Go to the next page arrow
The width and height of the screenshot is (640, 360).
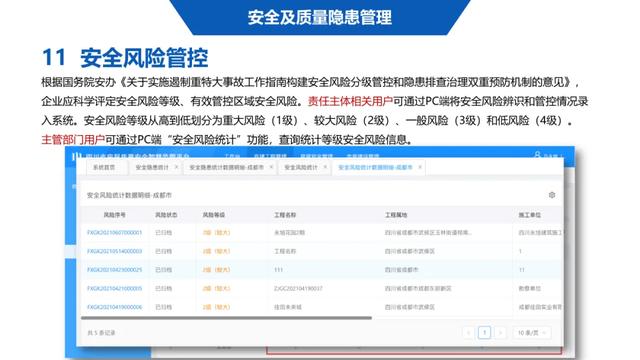point(500,333)
